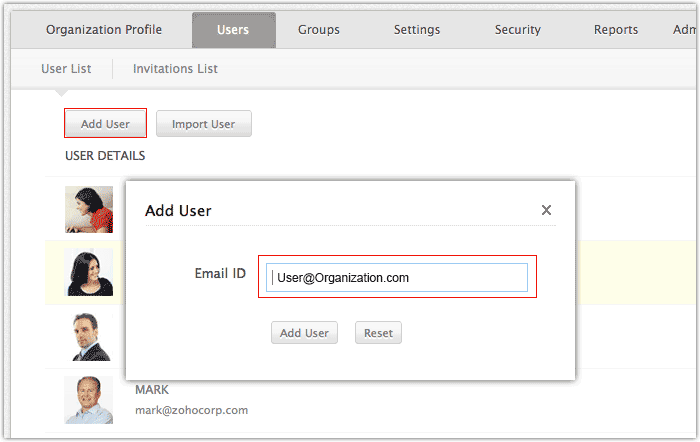Click Mark's profile picture

pos(89,400)
